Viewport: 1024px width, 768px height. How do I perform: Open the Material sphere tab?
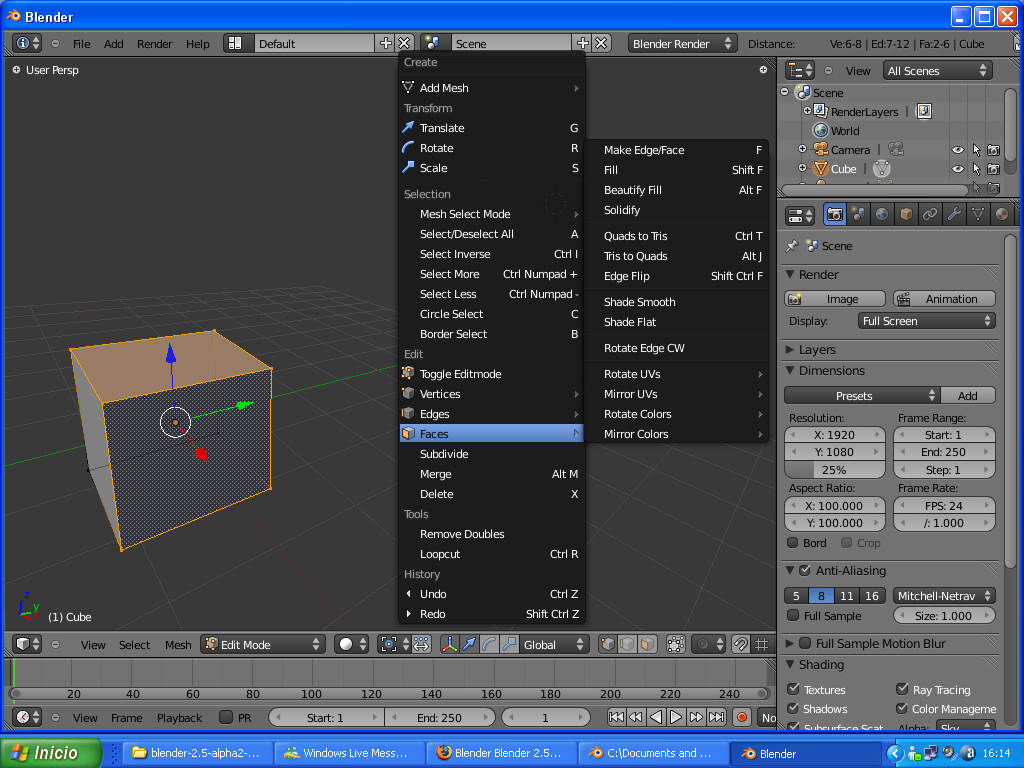point(1002,214)
